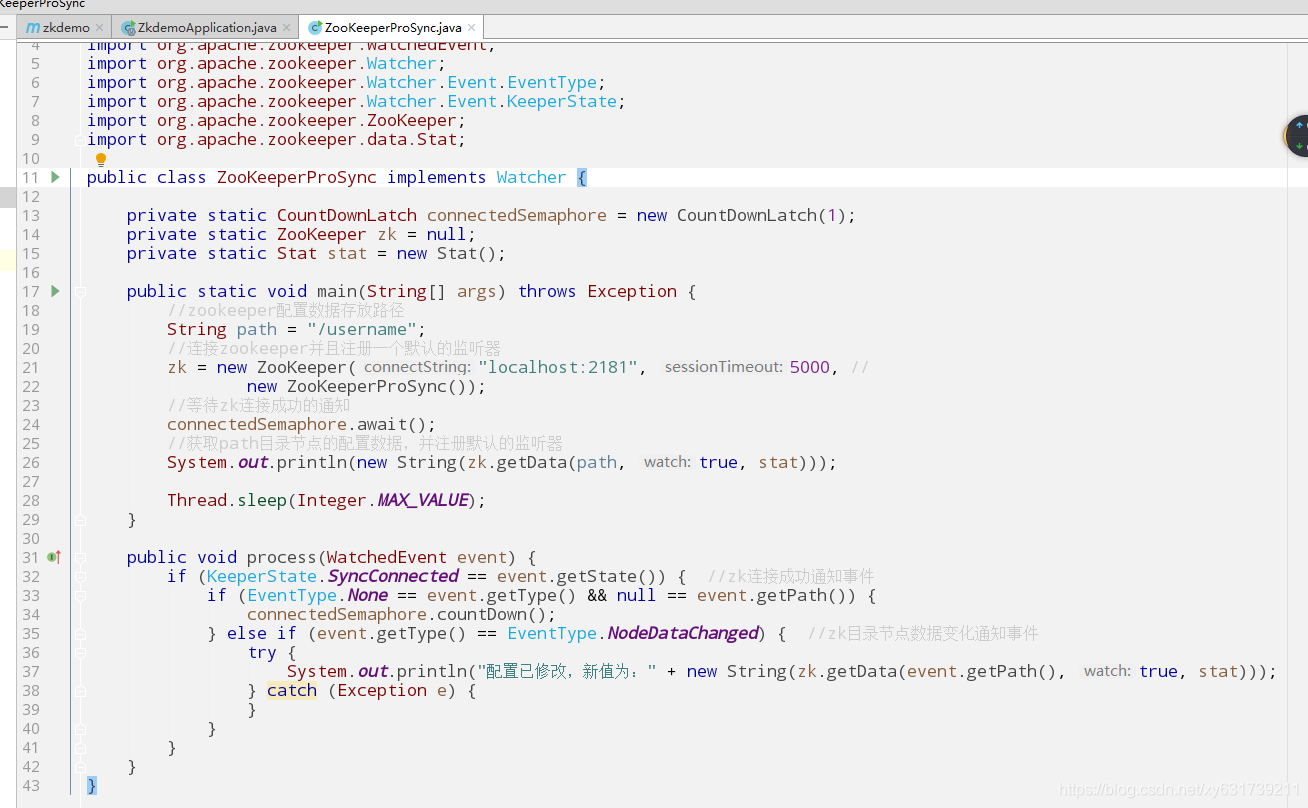Close the ZkdemoApplication.java tab
Viewport: 1308px width, 808px height.
coord(288,28)
